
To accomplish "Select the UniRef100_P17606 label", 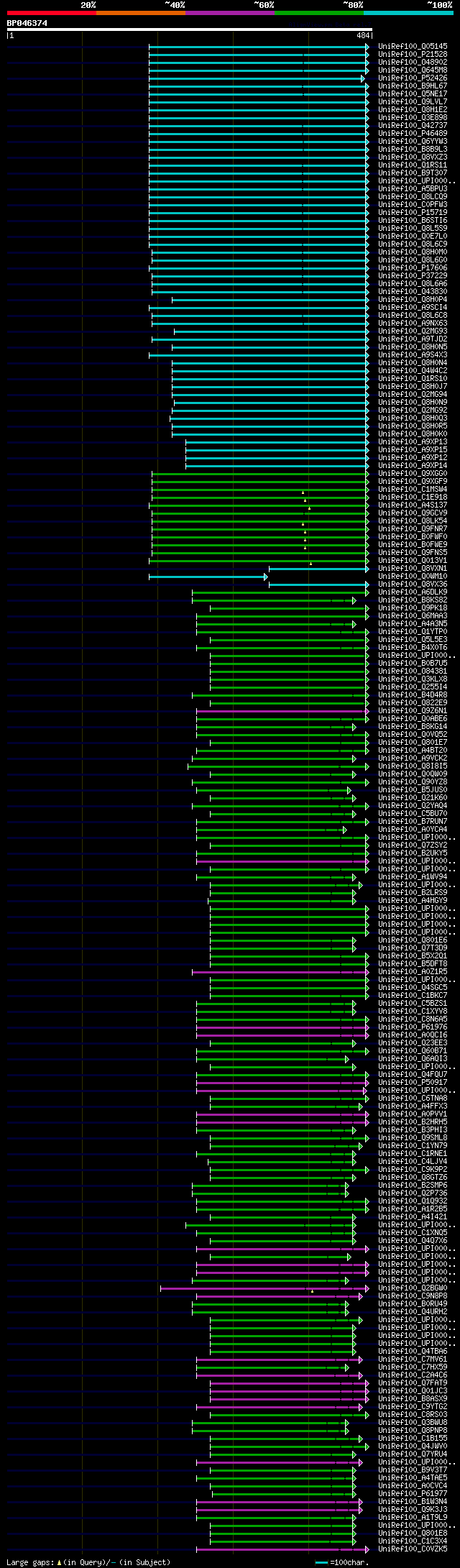I will (413, 268).
